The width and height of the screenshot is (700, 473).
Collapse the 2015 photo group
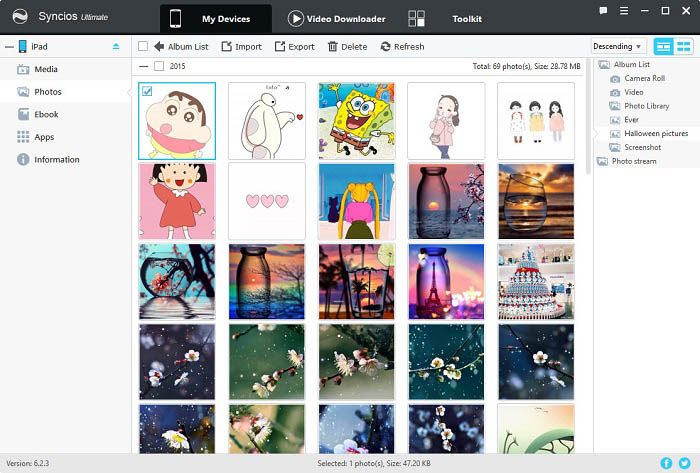coord(143,66)
